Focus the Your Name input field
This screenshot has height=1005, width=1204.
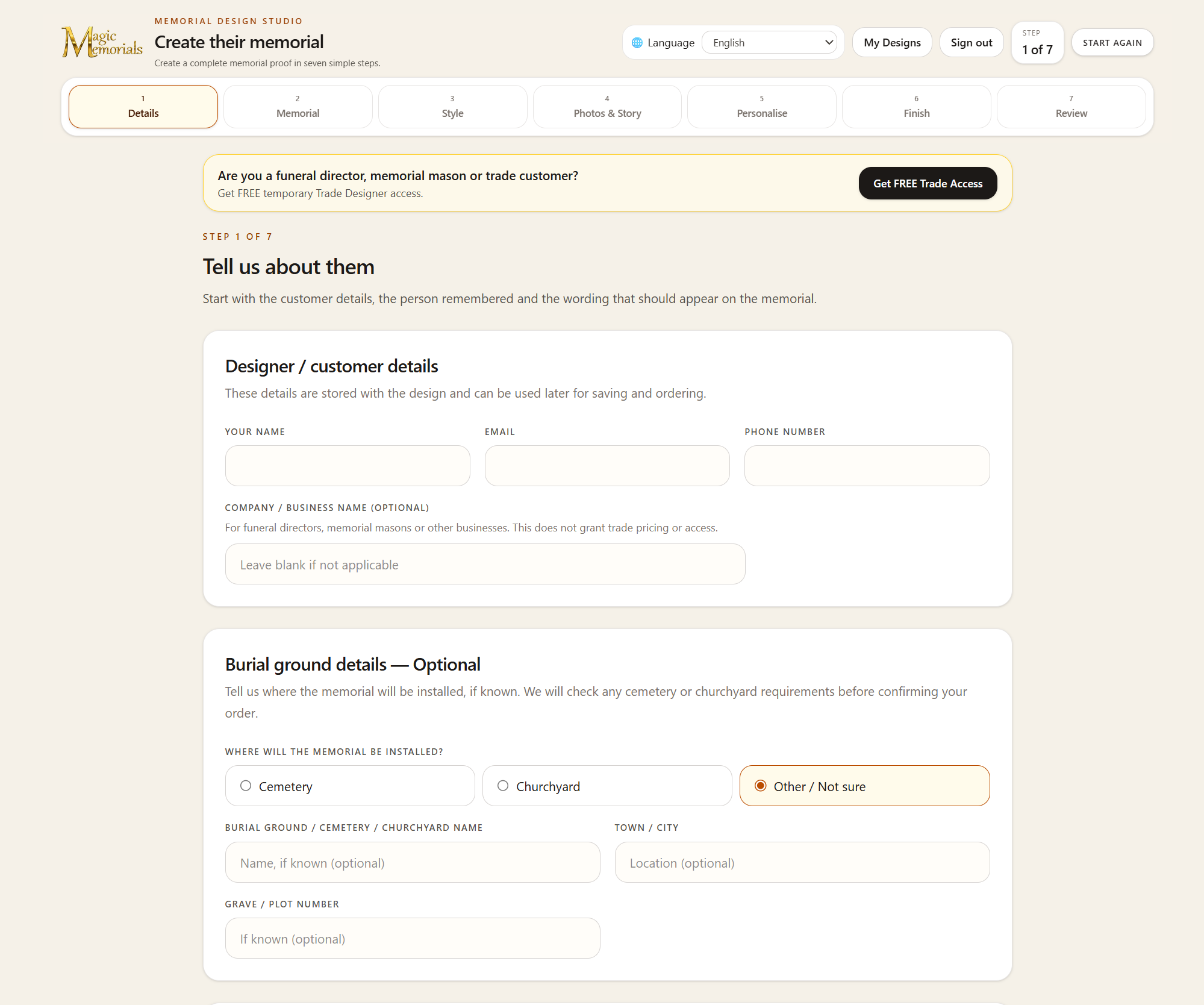pyautogui.click(x=348, y=466)
